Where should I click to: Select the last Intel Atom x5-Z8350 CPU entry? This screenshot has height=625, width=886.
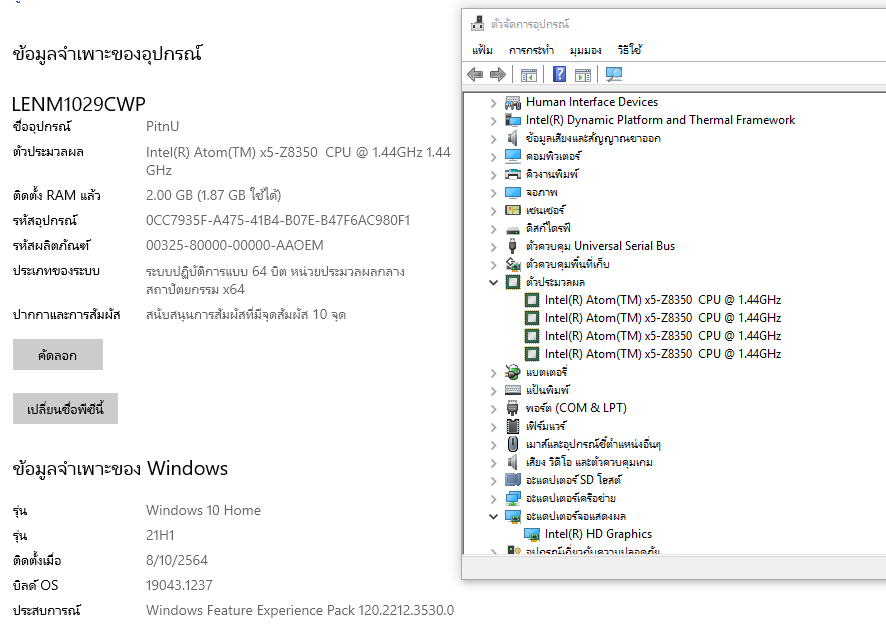point(662,354)
